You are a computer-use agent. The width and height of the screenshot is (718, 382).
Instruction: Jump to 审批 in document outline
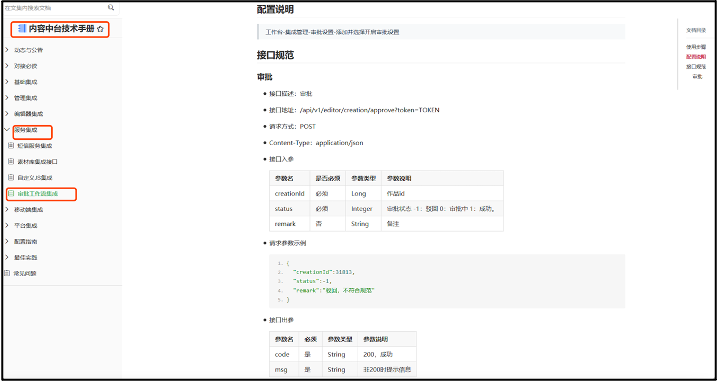[697, 76]
